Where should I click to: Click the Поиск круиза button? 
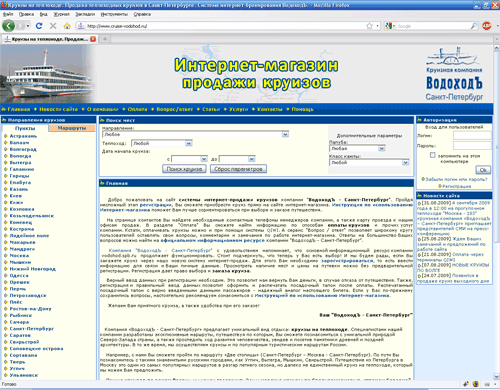click(x=184, y=169)
